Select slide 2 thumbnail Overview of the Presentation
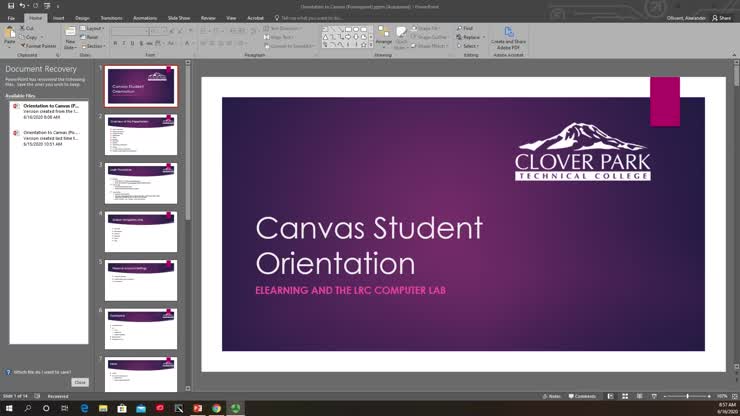This screenshot has height=416, width=740. (141, 135)
